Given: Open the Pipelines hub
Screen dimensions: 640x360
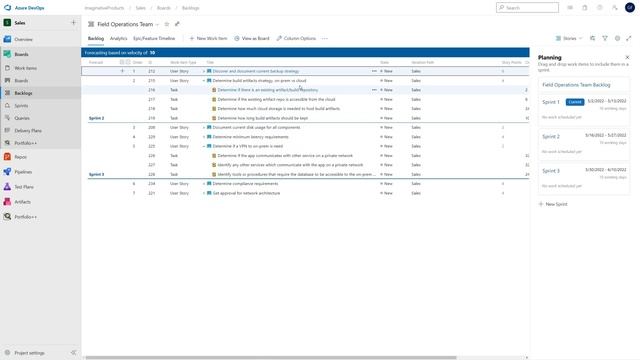Looking at the screenshot, I should [x=23, y=172].
